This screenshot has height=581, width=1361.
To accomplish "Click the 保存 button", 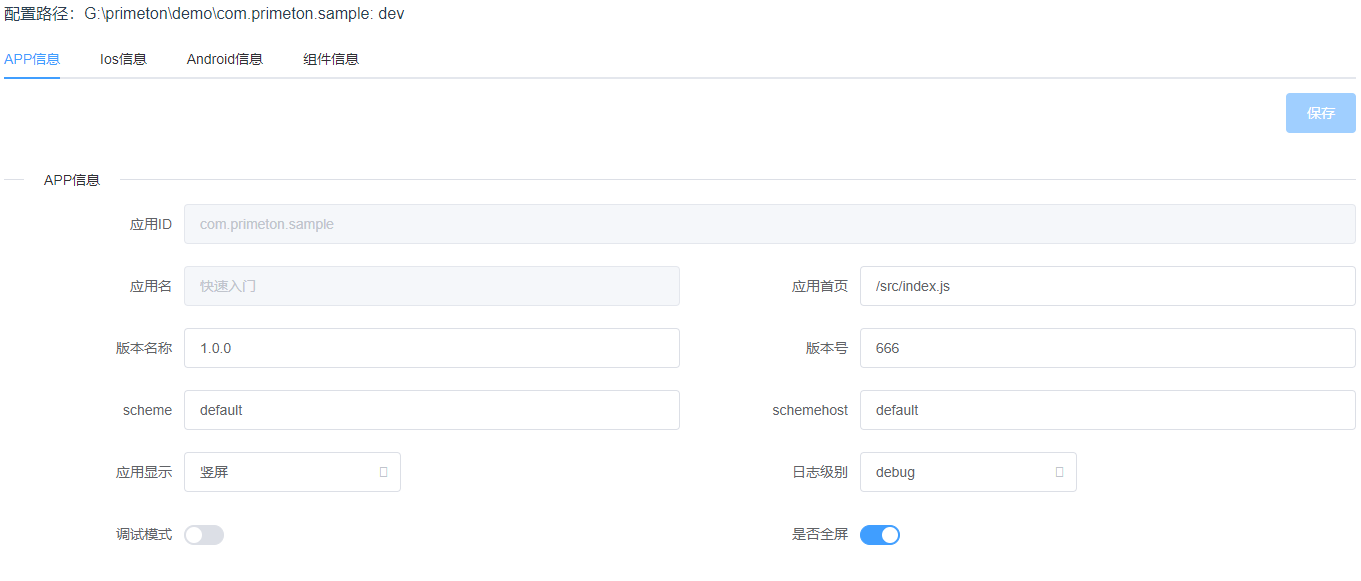I will point(1320,113).
